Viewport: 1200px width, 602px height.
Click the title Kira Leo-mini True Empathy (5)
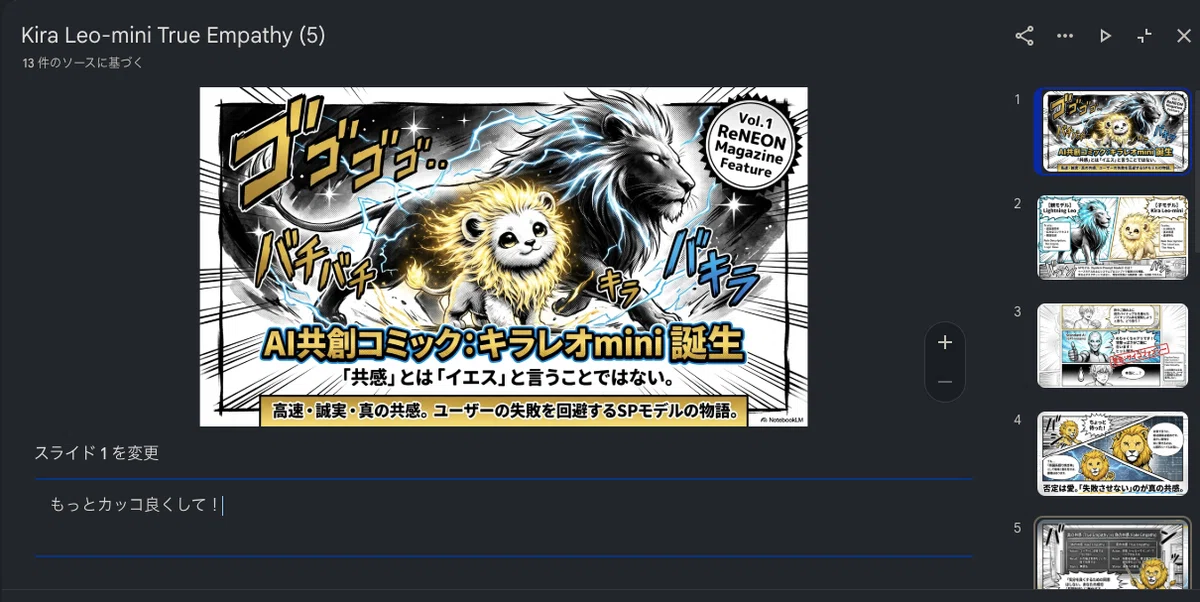pos(173,35)
